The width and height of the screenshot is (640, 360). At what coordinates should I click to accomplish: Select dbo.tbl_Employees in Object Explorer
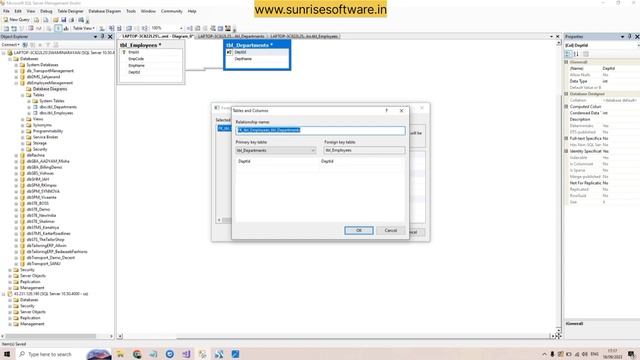click(56, 113)
